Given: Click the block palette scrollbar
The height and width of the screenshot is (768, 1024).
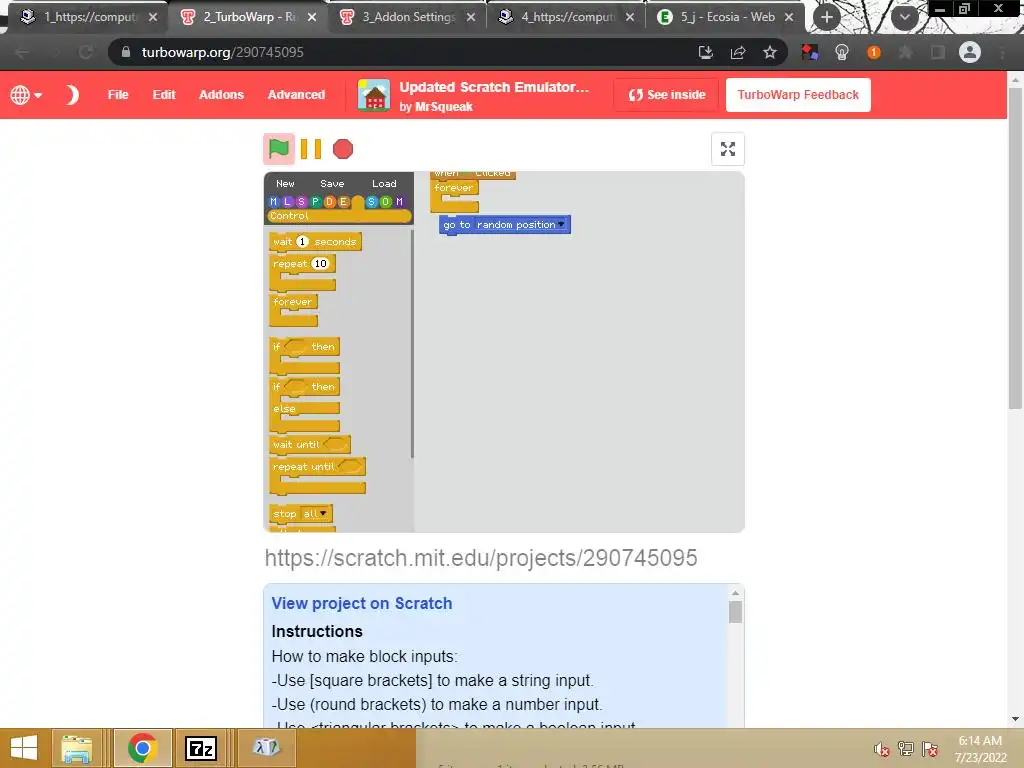Looking at the screenshot, I should (411, 343).
